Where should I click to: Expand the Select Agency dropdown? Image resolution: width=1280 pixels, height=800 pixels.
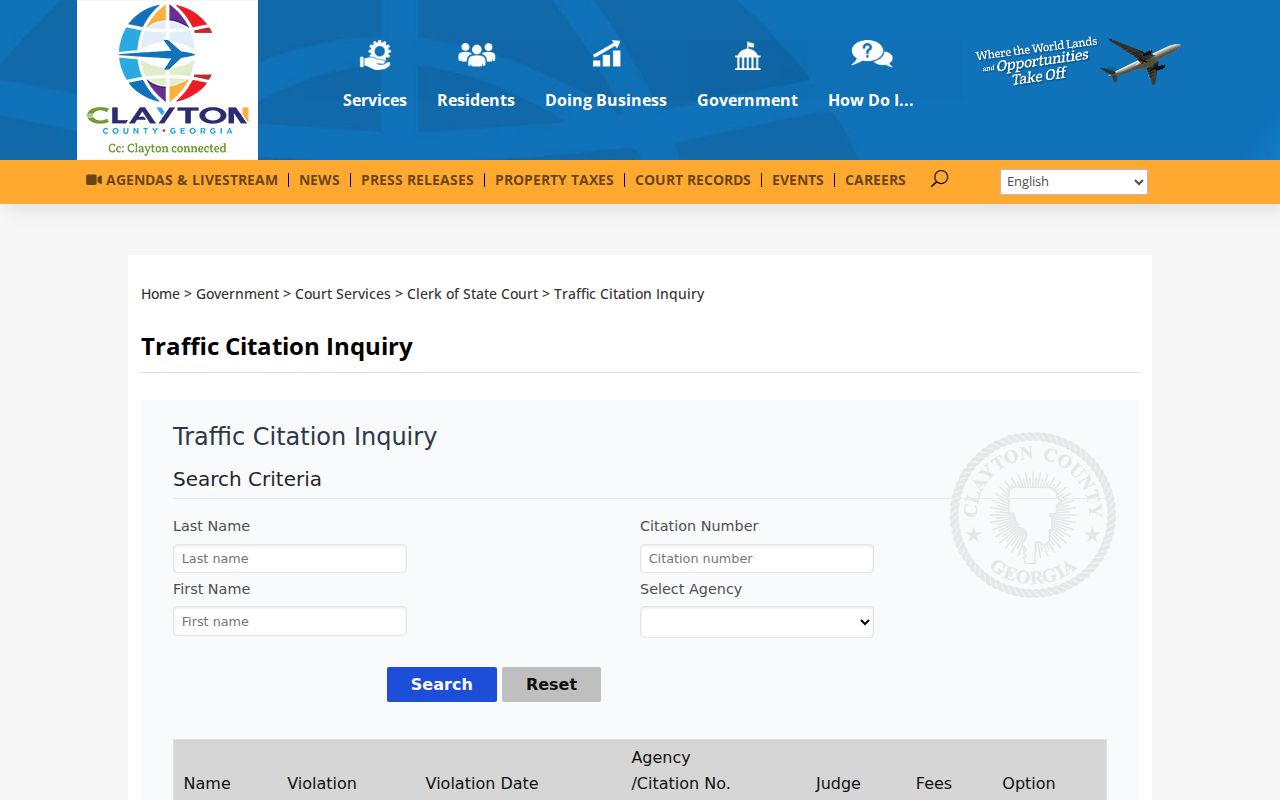[x=757, y=622]
